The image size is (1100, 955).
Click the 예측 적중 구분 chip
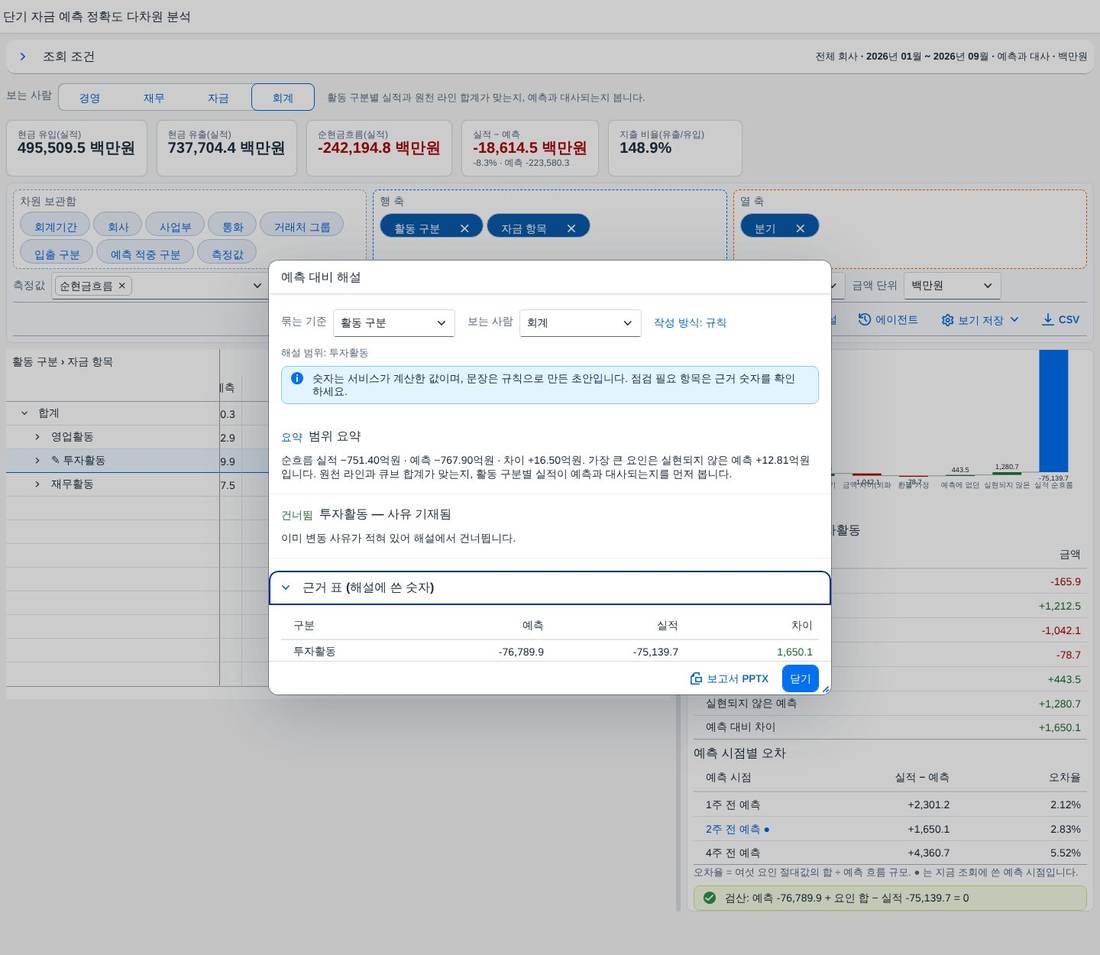145,254
